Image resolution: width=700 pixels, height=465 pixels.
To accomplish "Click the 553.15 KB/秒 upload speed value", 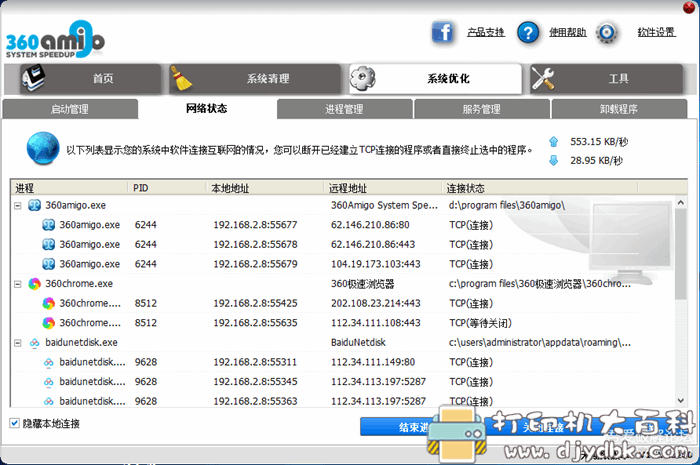I will point(599,142).
